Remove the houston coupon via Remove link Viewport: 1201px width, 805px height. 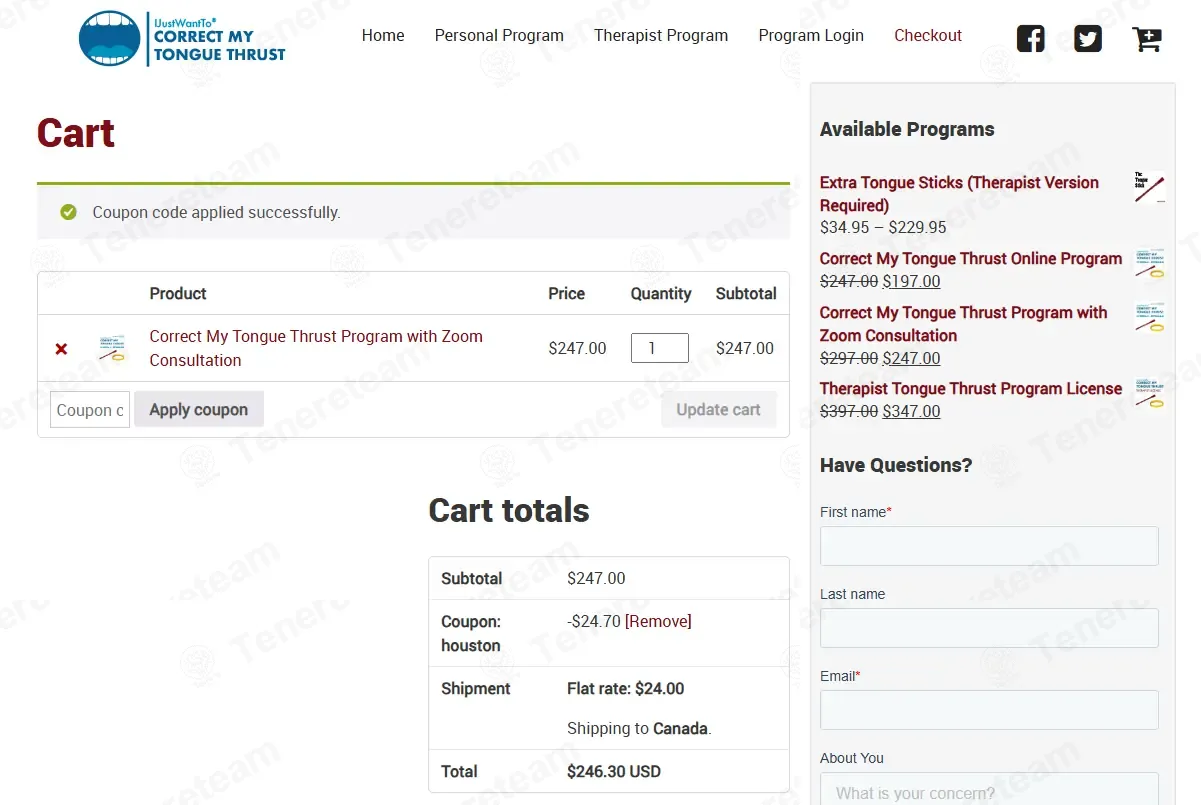click(658, 621)
